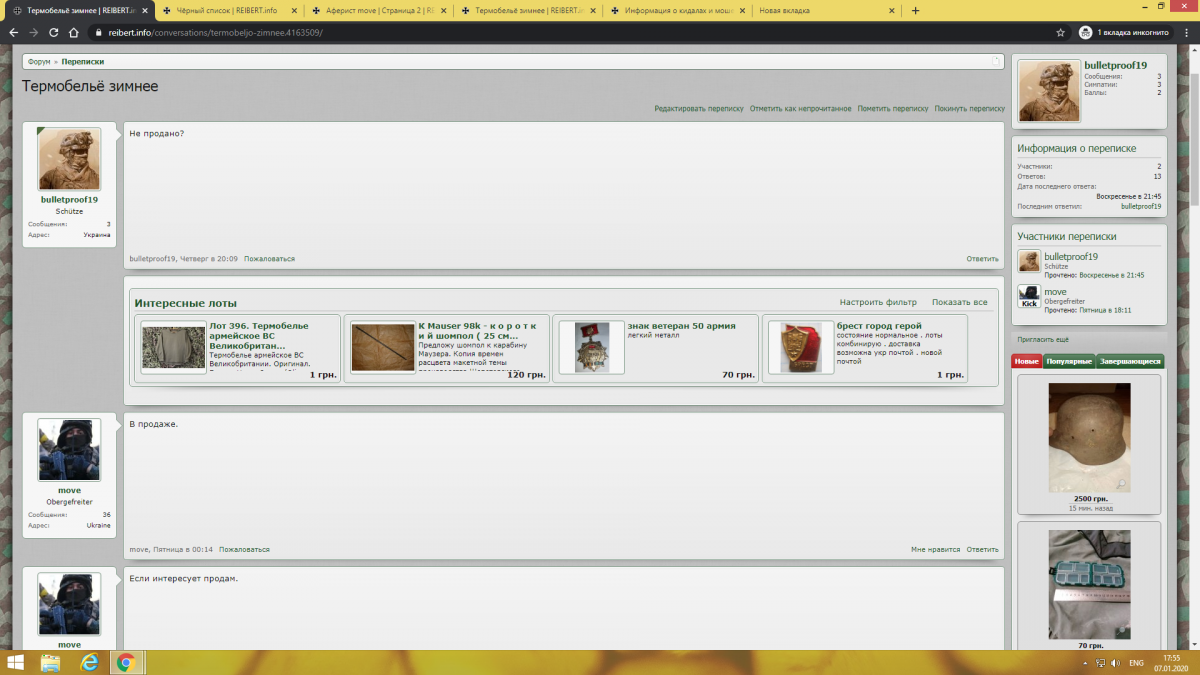Switch to the 'Аферист move' browser tab

point(380,10)
